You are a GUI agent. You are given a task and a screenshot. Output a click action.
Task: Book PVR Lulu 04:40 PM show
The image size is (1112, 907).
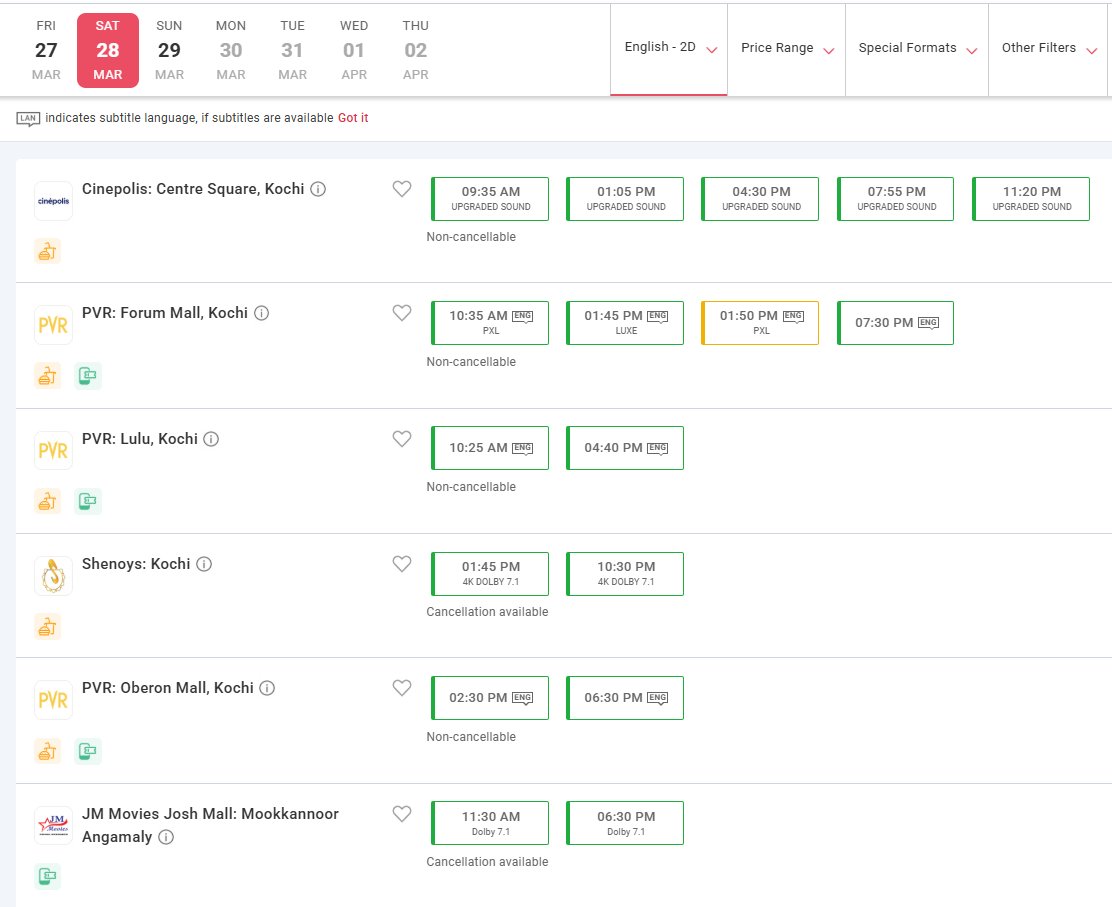click(x=625, y=448)
